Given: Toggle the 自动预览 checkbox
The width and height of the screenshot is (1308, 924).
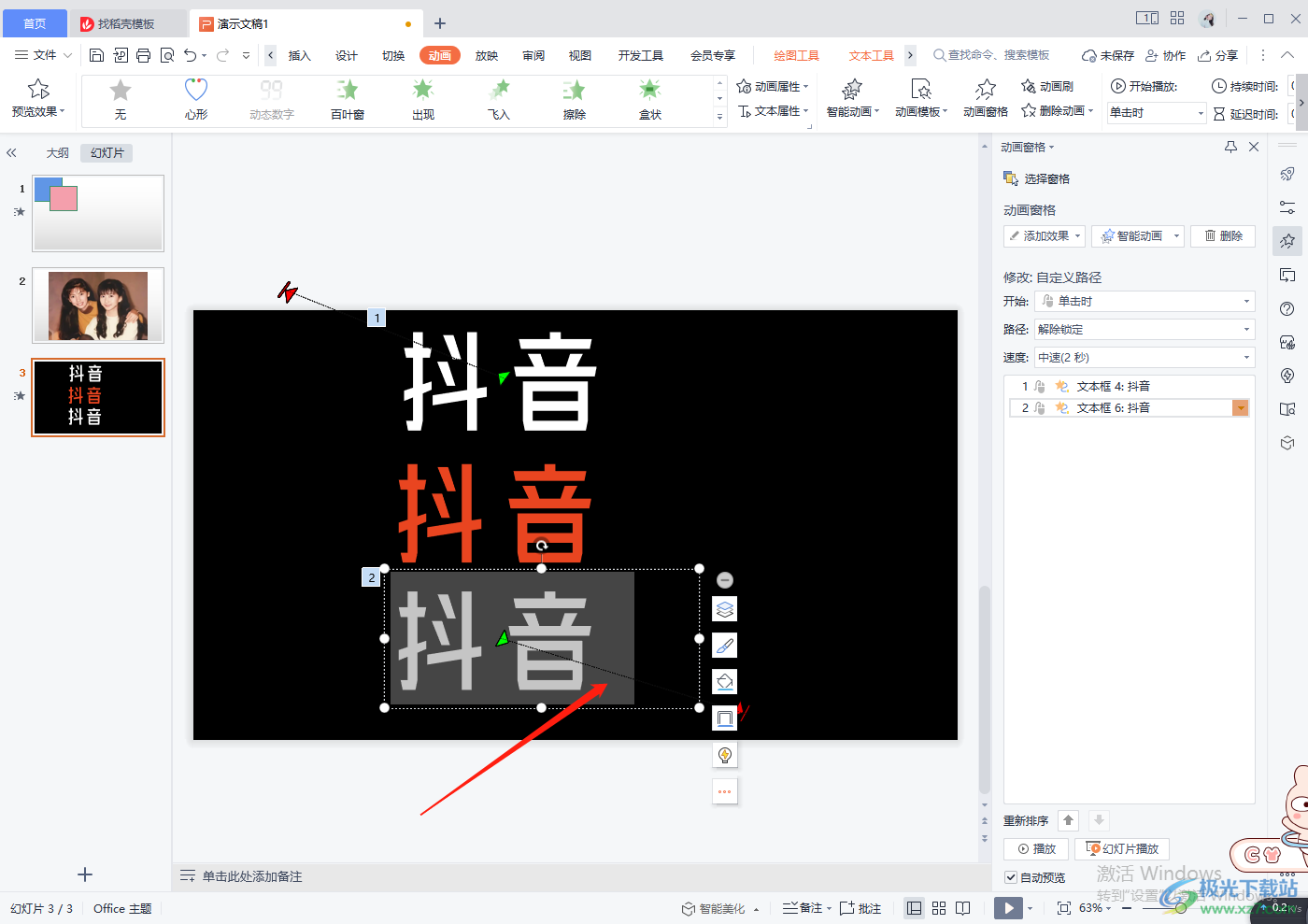Looking at the screenshot, I should (x=1011, y=877).
